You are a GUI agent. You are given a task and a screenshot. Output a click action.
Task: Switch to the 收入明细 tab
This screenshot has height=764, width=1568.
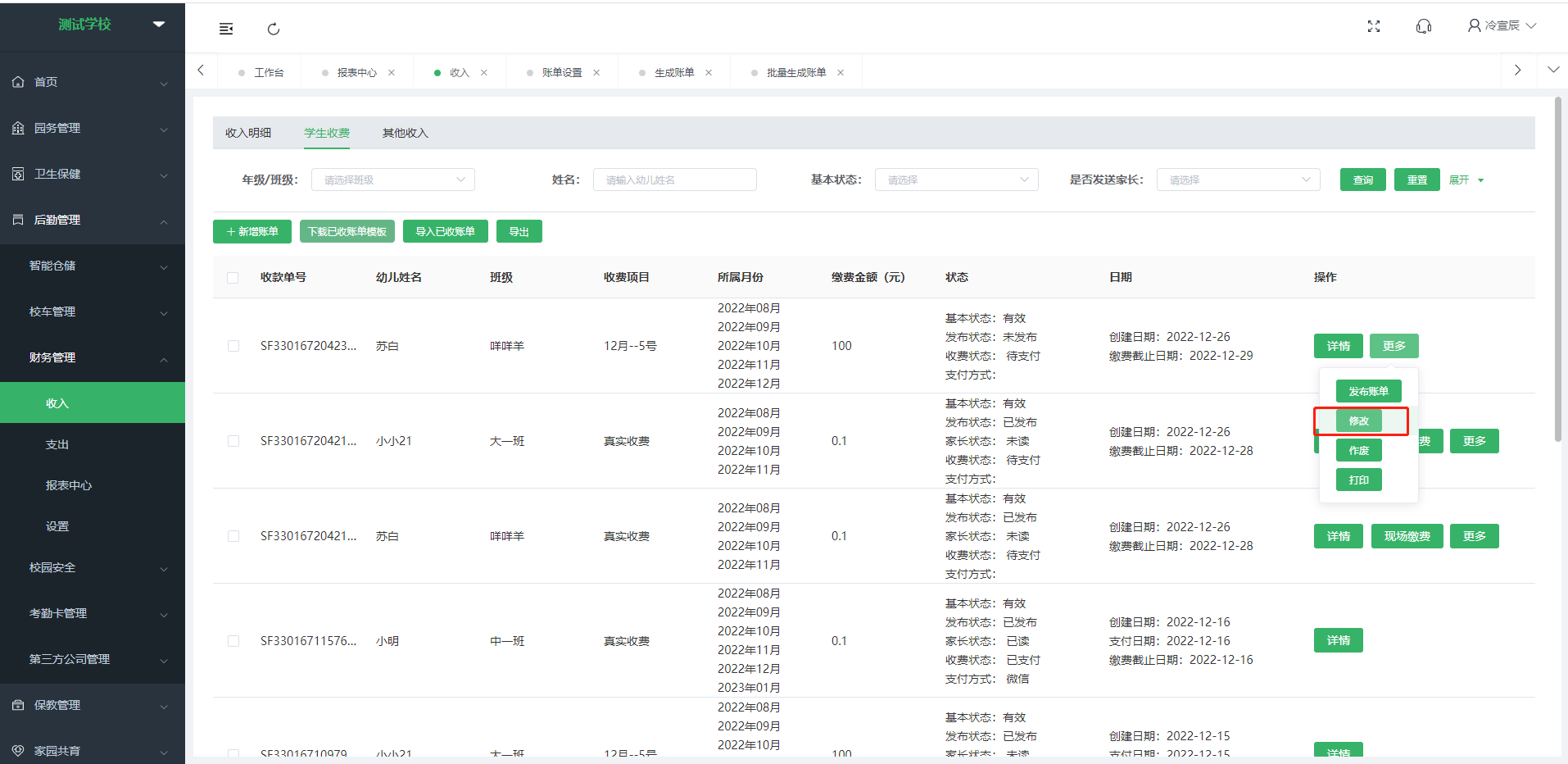(x=248, y=133)
